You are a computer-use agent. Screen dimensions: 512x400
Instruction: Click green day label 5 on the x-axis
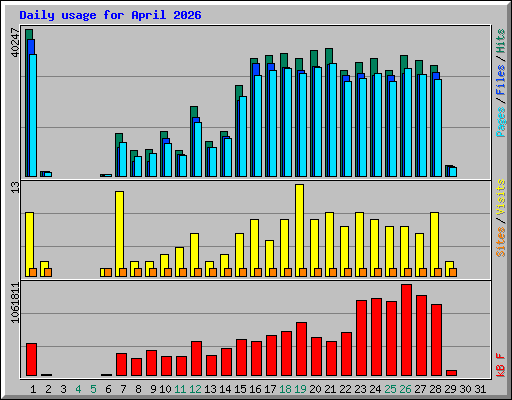coord(93,389)
